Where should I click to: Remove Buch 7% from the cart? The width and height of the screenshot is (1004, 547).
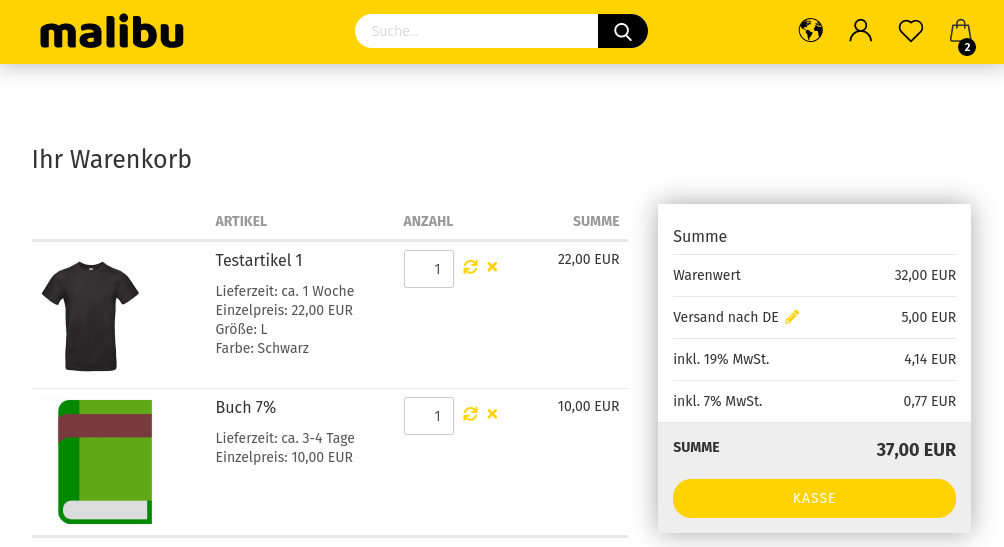492,414
